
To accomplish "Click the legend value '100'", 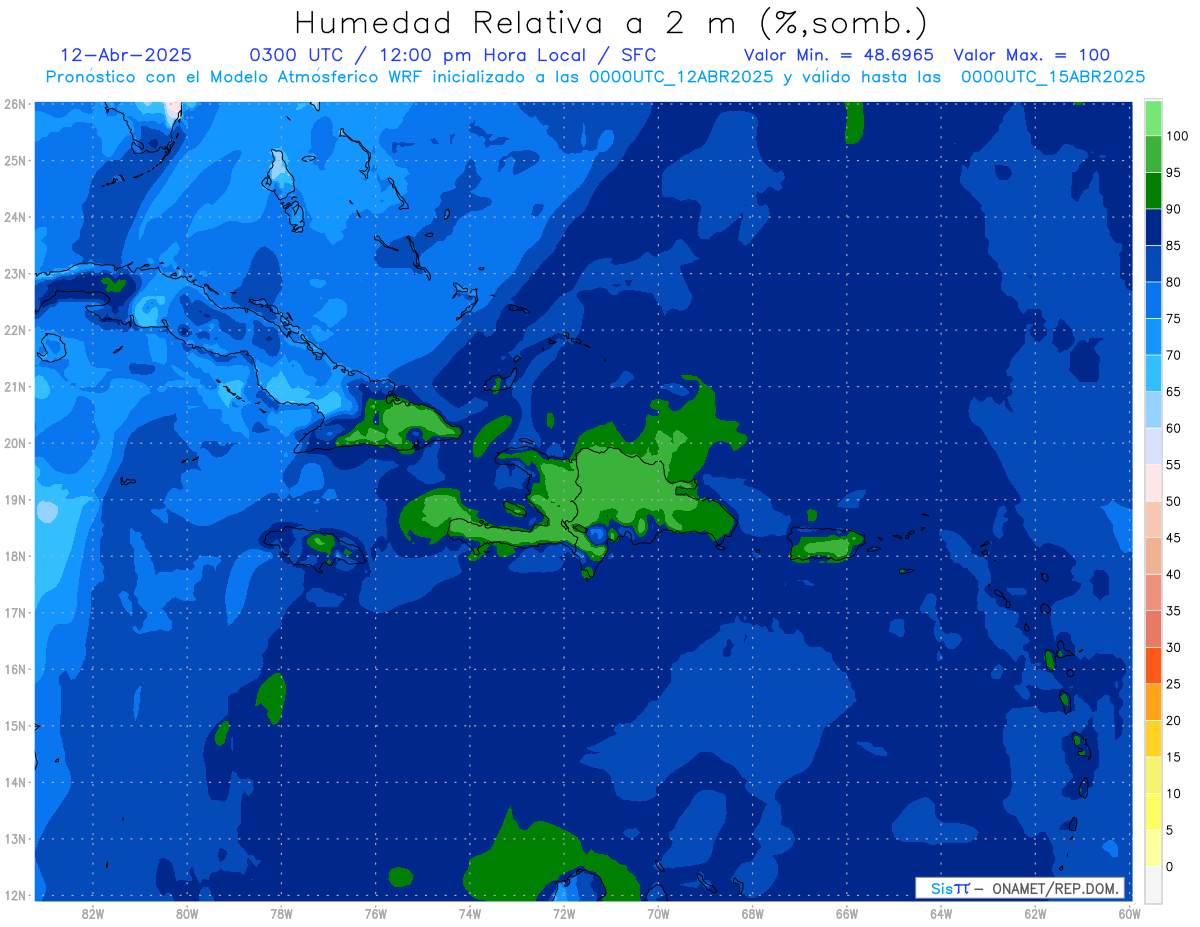I will (1176, 136).
